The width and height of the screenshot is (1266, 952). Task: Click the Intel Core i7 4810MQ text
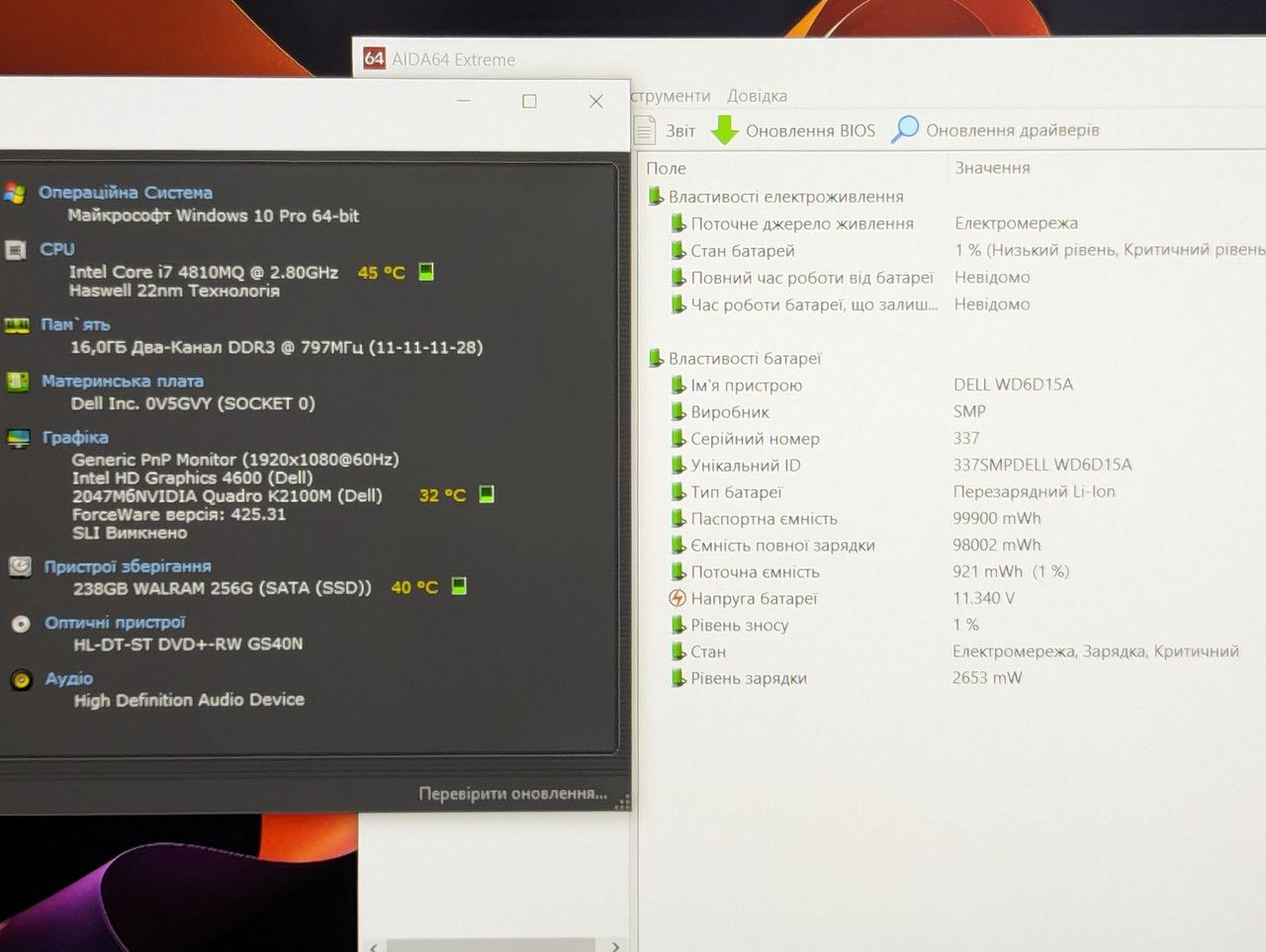pyautogui.click(x=204, y=272)
